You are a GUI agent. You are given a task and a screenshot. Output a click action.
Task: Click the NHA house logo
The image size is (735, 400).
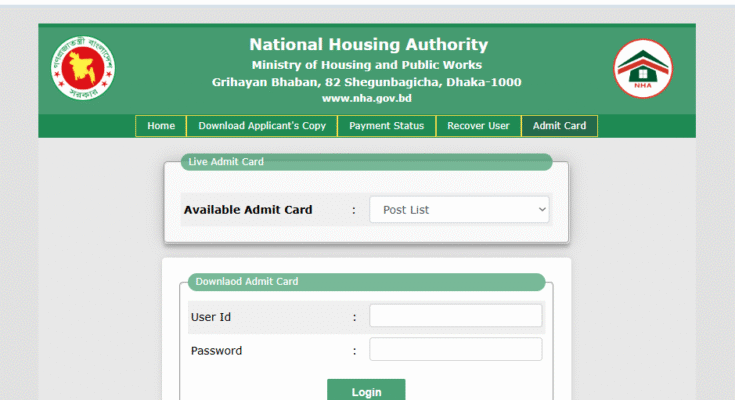tap(643, 68)
